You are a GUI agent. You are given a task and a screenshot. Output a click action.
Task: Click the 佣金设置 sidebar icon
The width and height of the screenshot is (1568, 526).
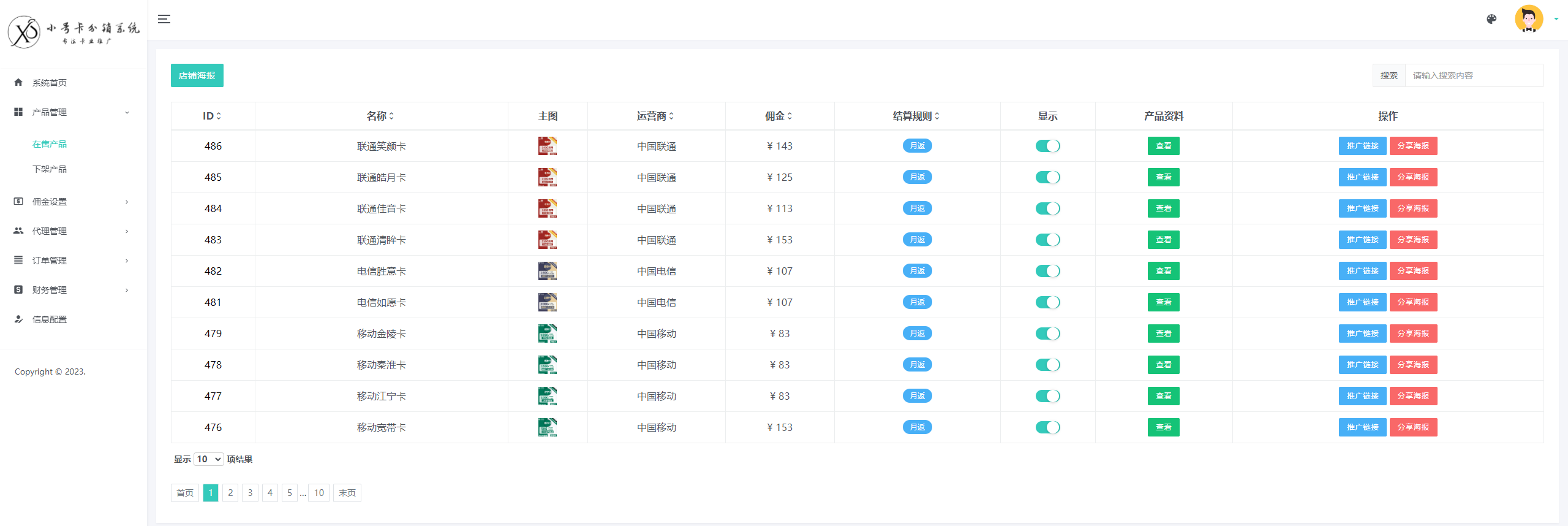click(x=18, y=201)
